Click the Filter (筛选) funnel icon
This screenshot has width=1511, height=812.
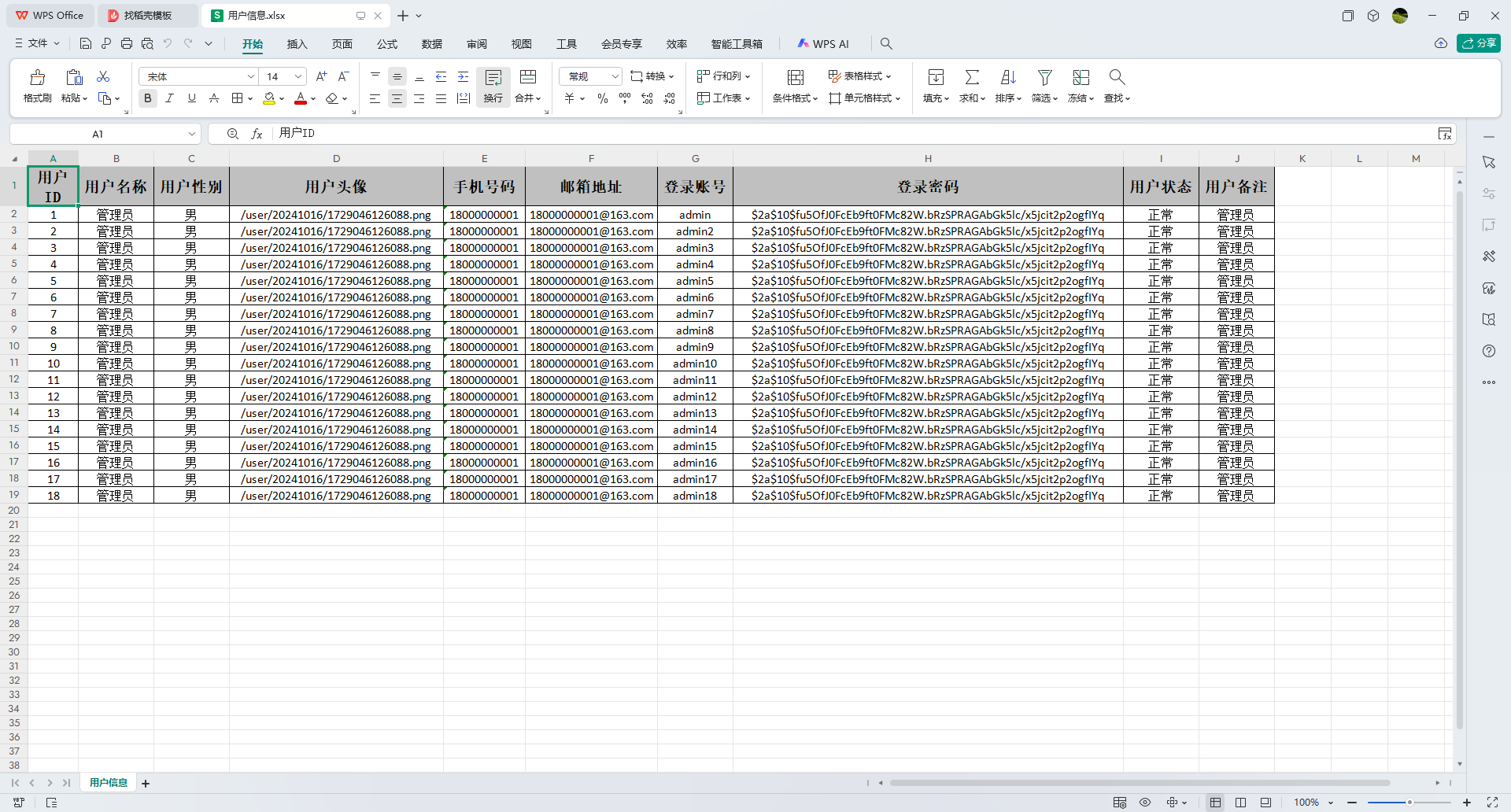click(x=1044, y=77)
